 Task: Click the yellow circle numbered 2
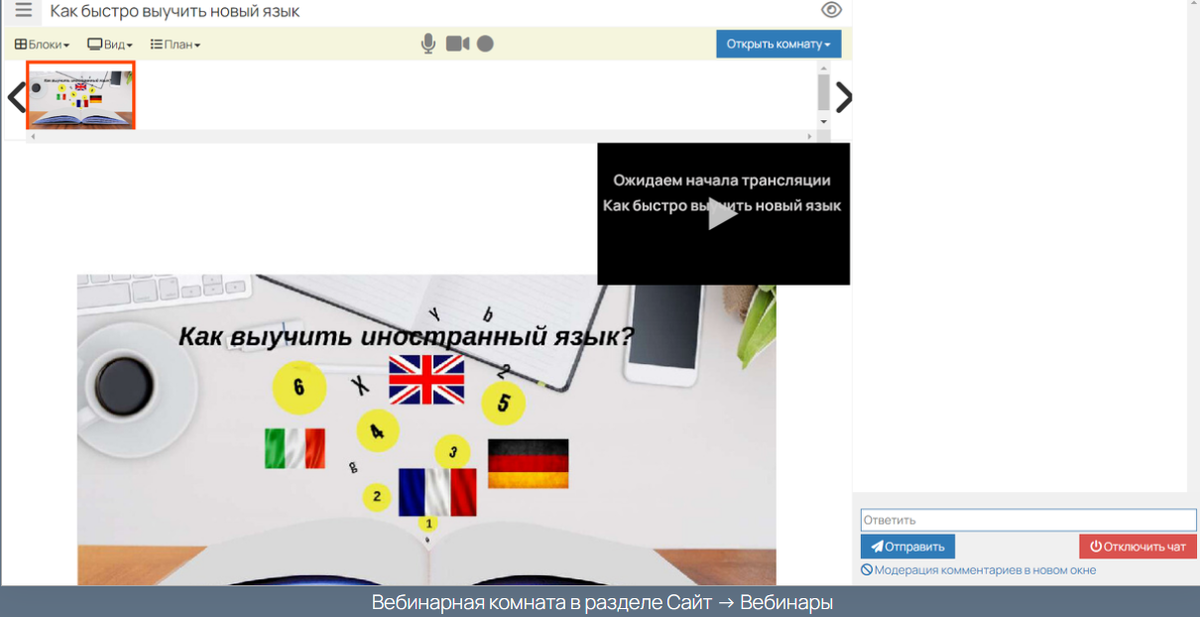tap(376, 495)
